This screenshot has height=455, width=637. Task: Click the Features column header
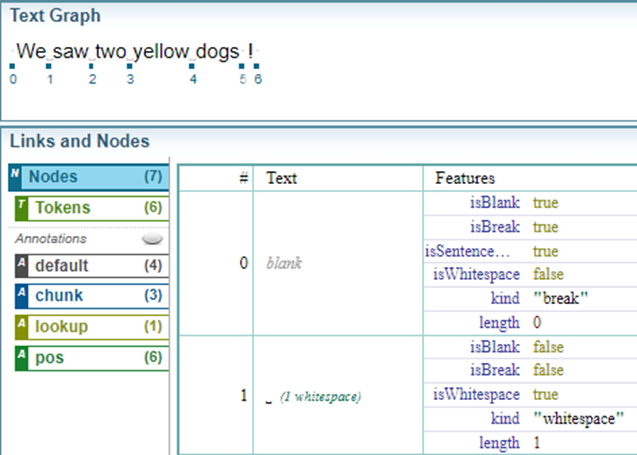tap(465, 178)
